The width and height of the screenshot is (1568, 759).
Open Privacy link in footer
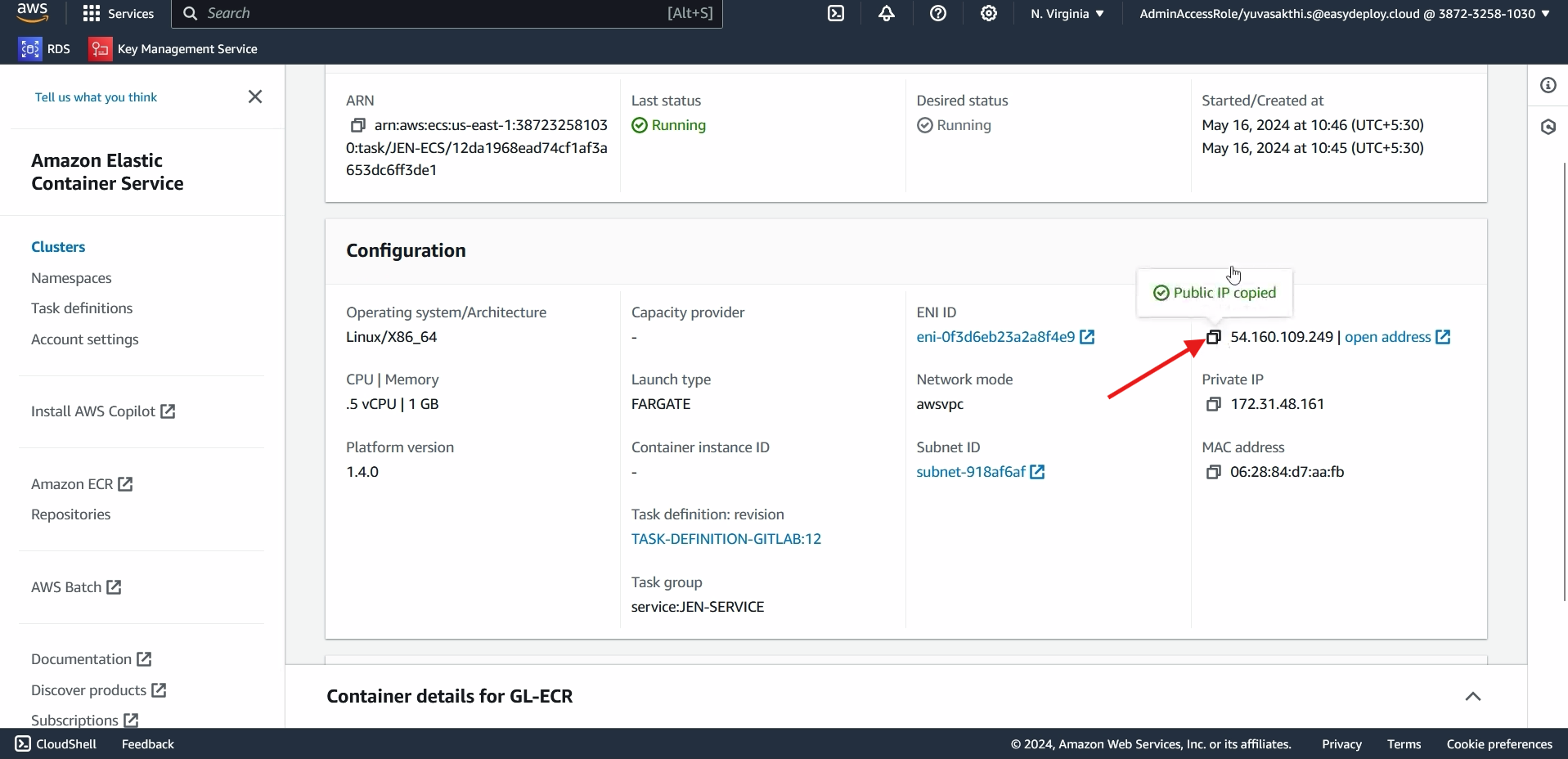tap(1341, 744)
